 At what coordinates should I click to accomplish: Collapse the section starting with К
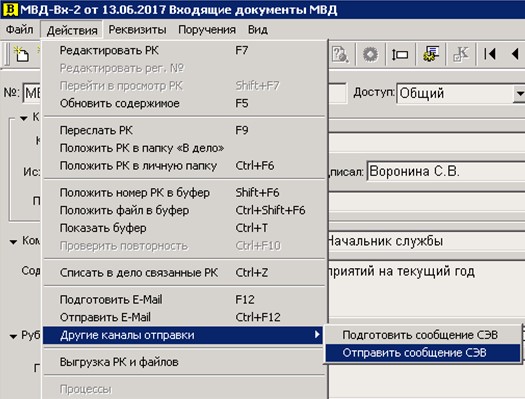[x=23, y=118]
